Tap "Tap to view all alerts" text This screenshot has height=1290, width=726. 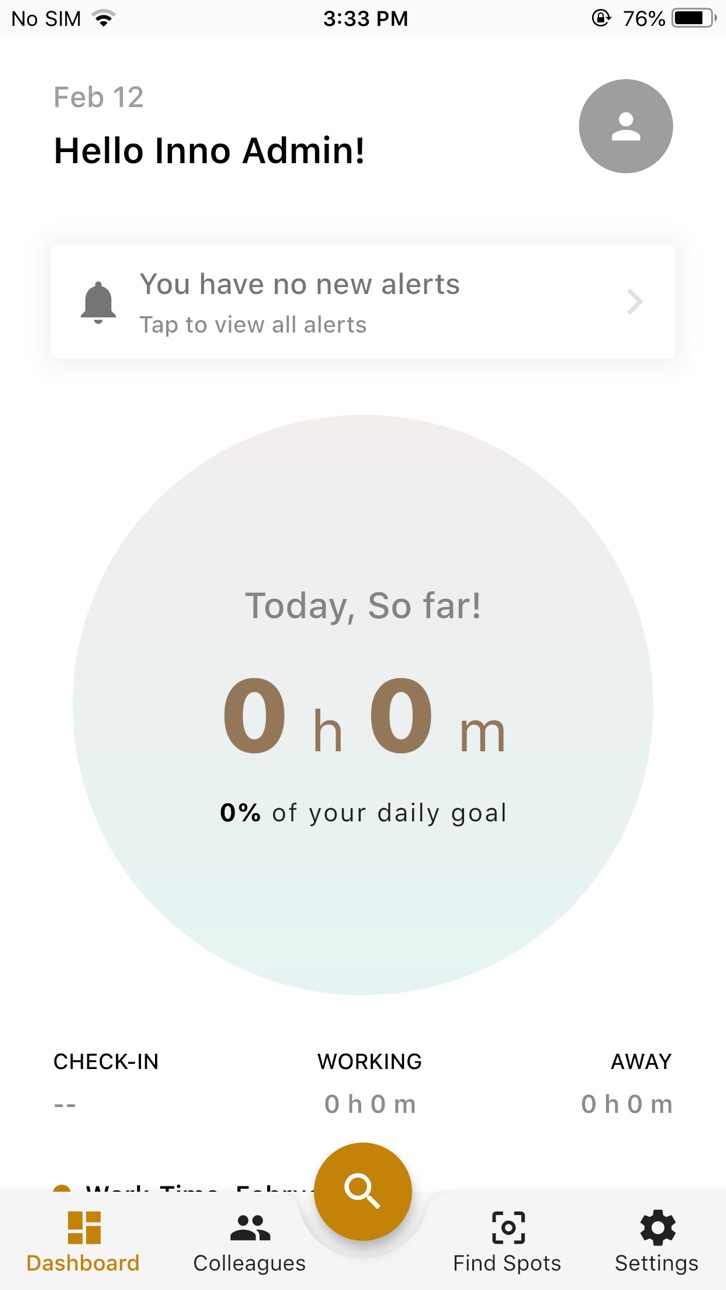click(x=253, y=325)
